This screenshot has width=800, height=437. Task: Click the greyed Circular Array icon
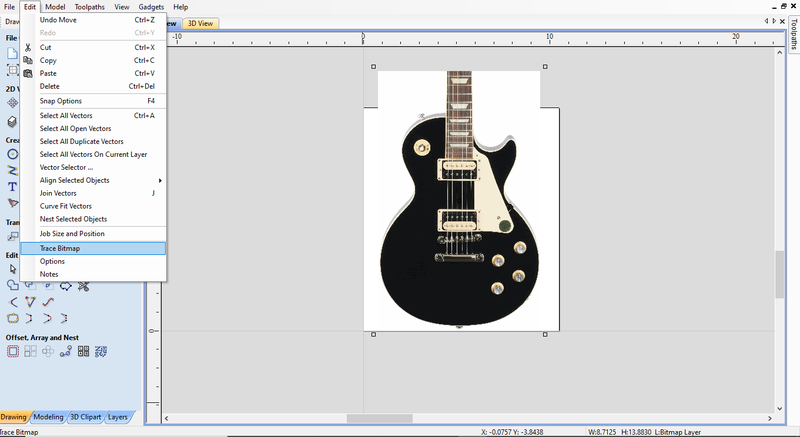click(x=48, y=351)
